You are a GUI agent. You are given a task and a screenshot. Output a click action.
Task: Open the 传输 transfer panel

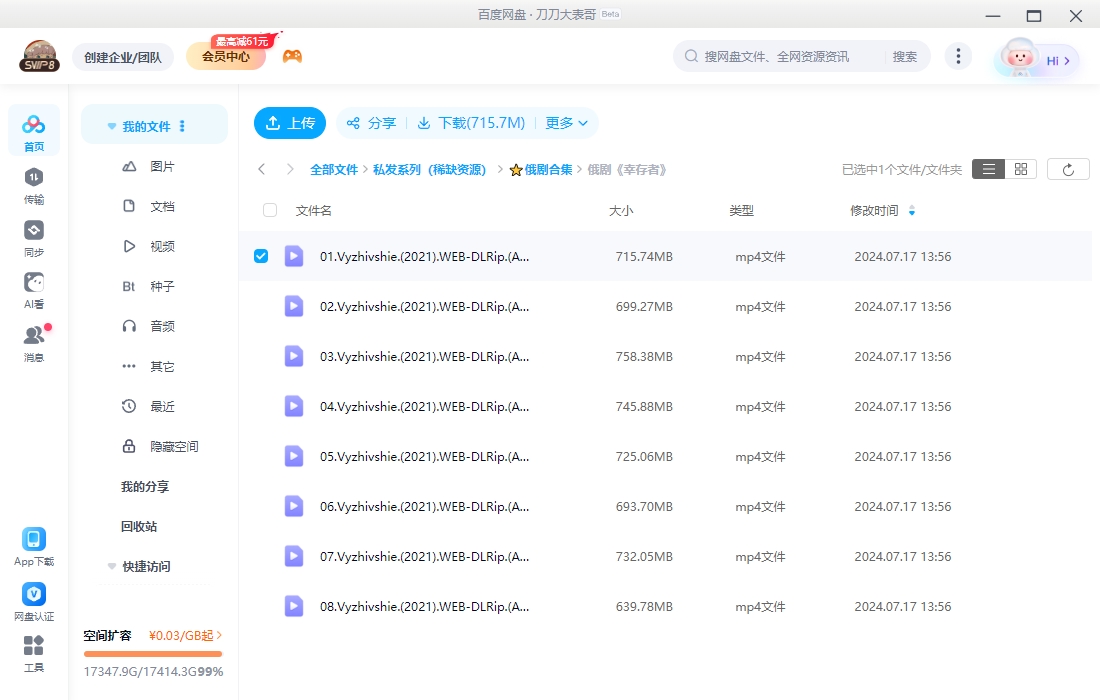coord(34,186)
